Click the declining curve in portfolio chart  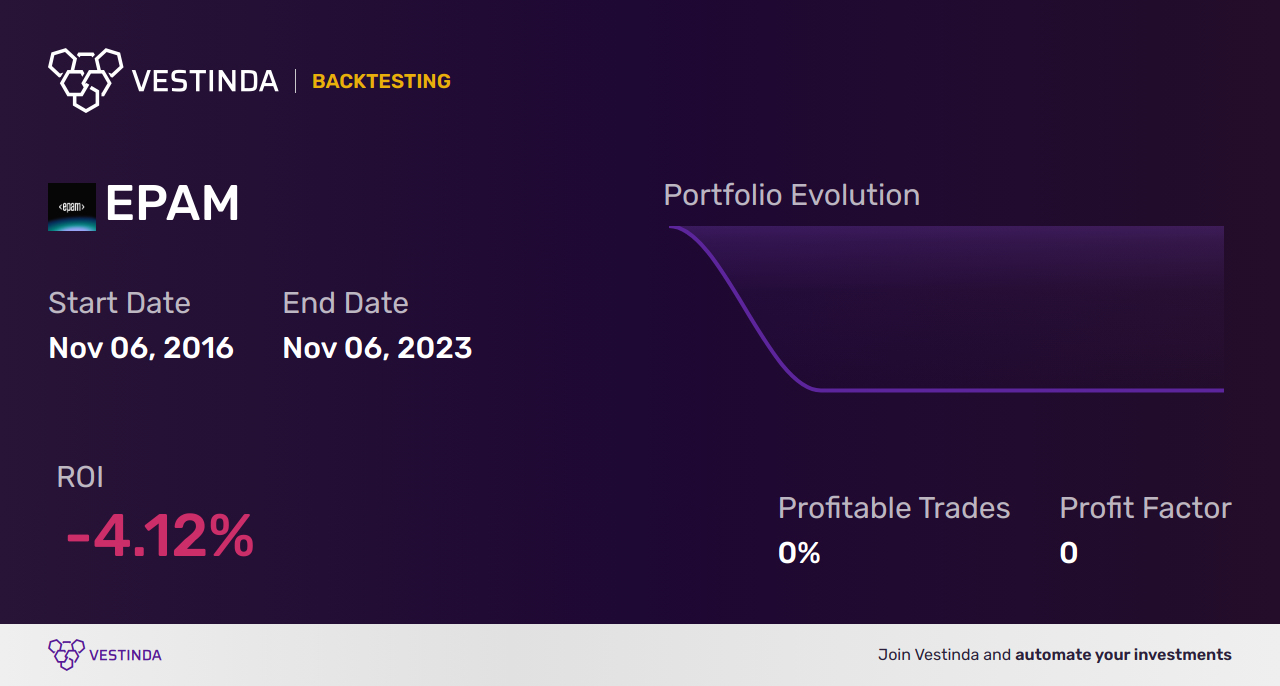tap(750, 312)
